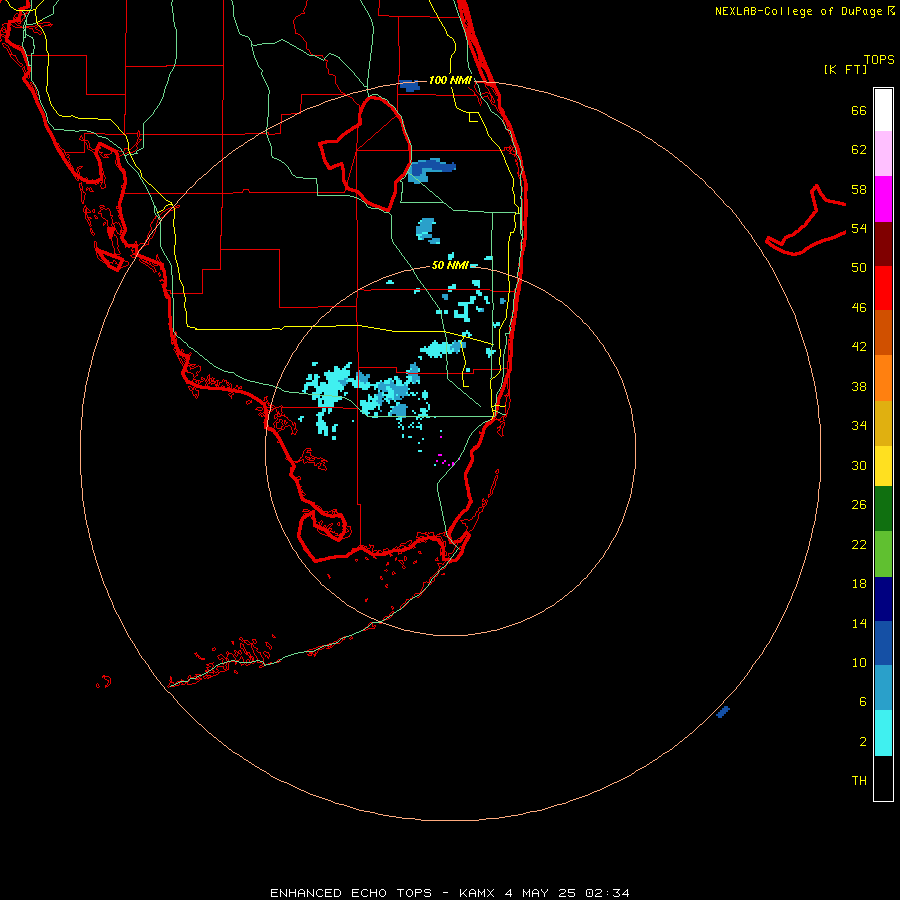This screenshot has width=900, height=900.
Task: Select the dark red 54 kft swatch
Action: [883, 244]
